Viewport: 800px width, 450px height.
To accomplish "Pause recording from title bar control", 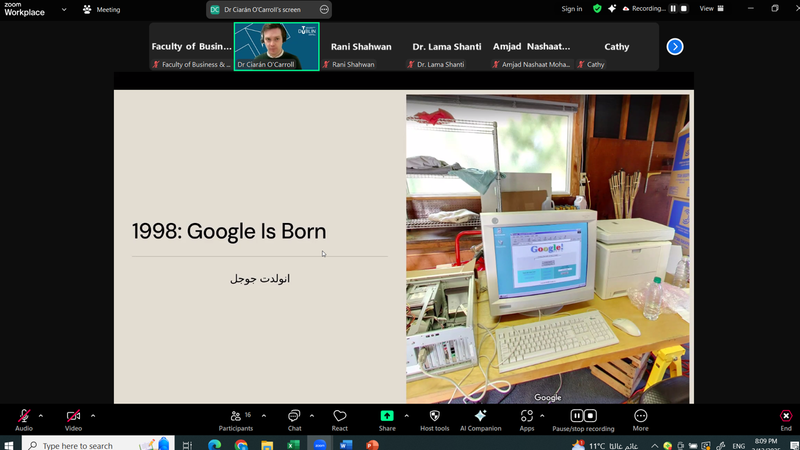I will [673, 9].
